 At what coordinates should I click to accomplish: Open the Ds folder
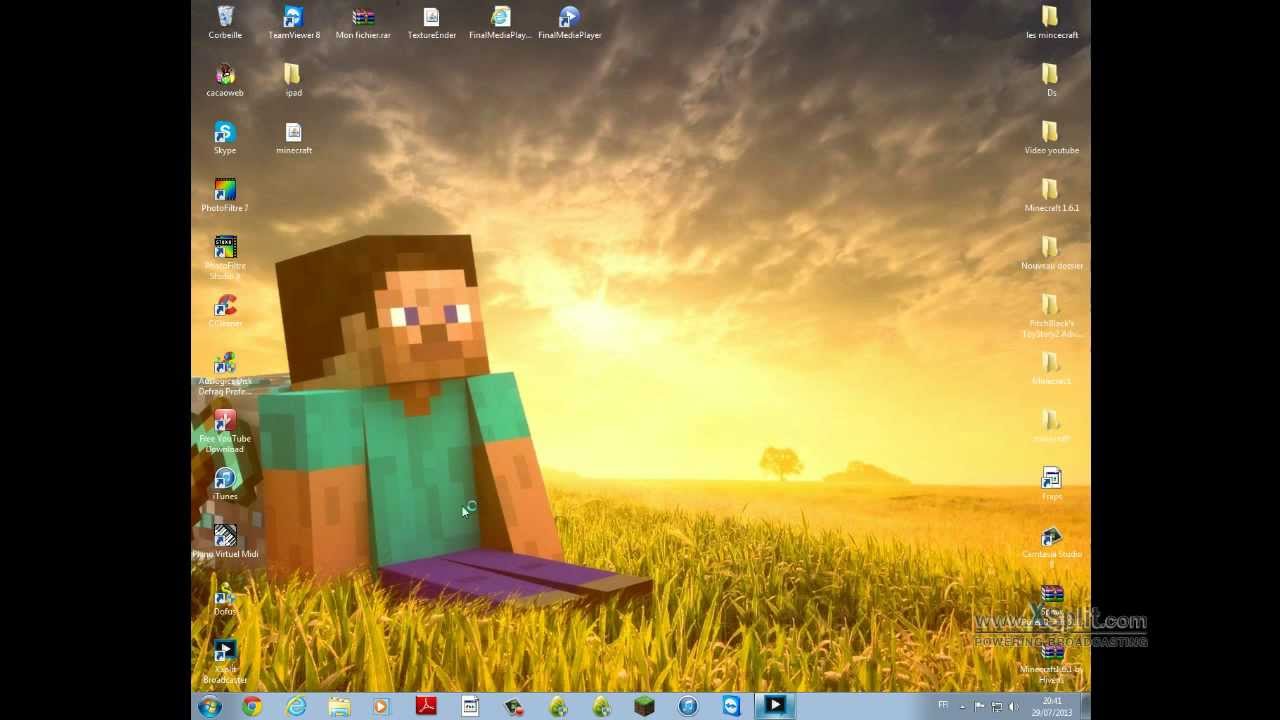point(1051,81)
